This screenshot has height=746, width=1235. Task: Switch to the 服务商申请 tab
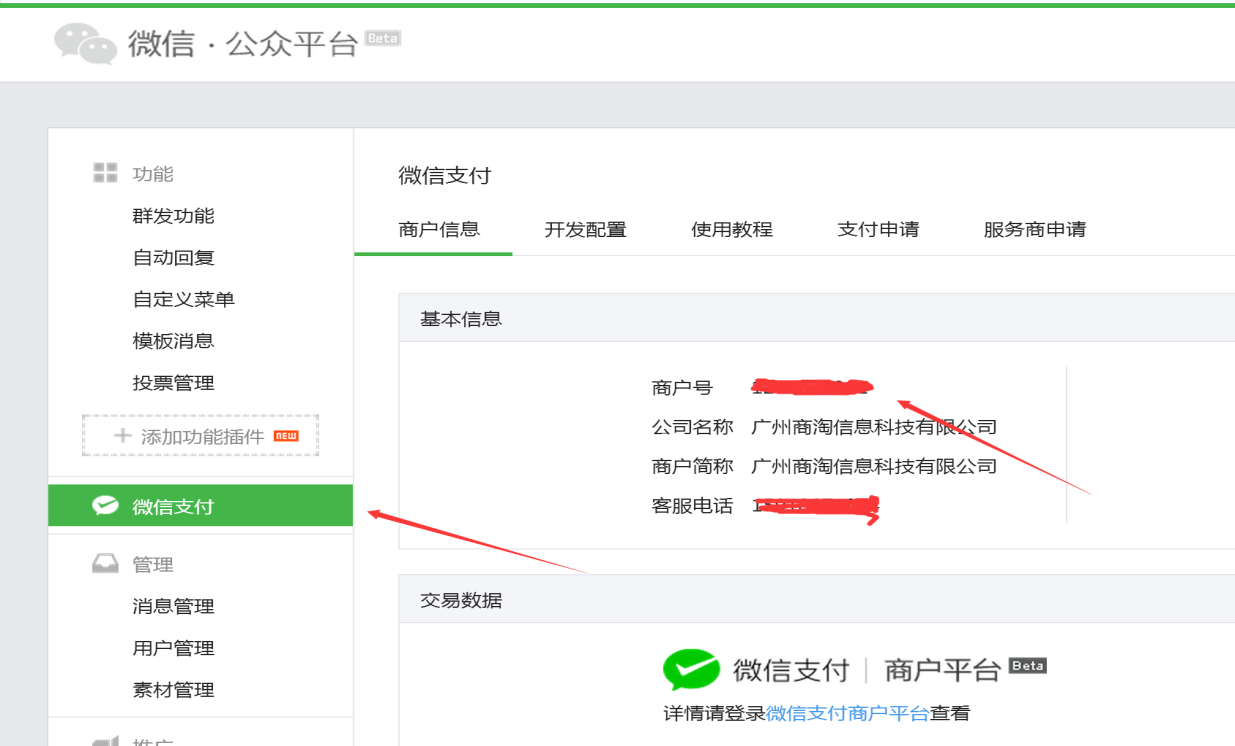click(x=1035, y=229)
